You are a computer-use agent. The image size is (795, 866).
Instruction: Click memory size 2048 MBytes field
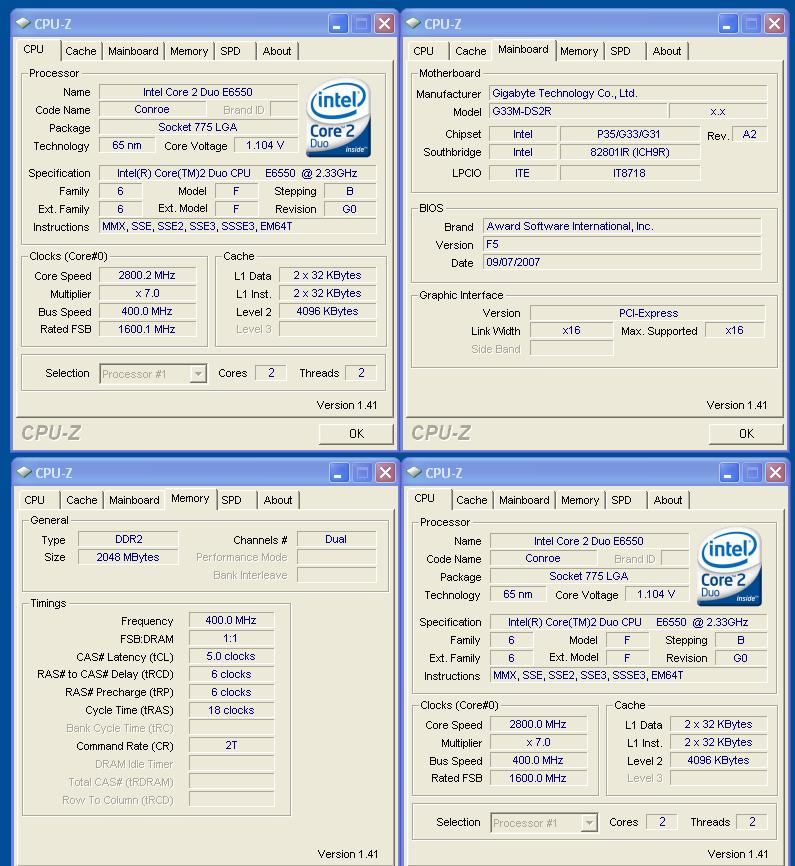tap(128, 557)
